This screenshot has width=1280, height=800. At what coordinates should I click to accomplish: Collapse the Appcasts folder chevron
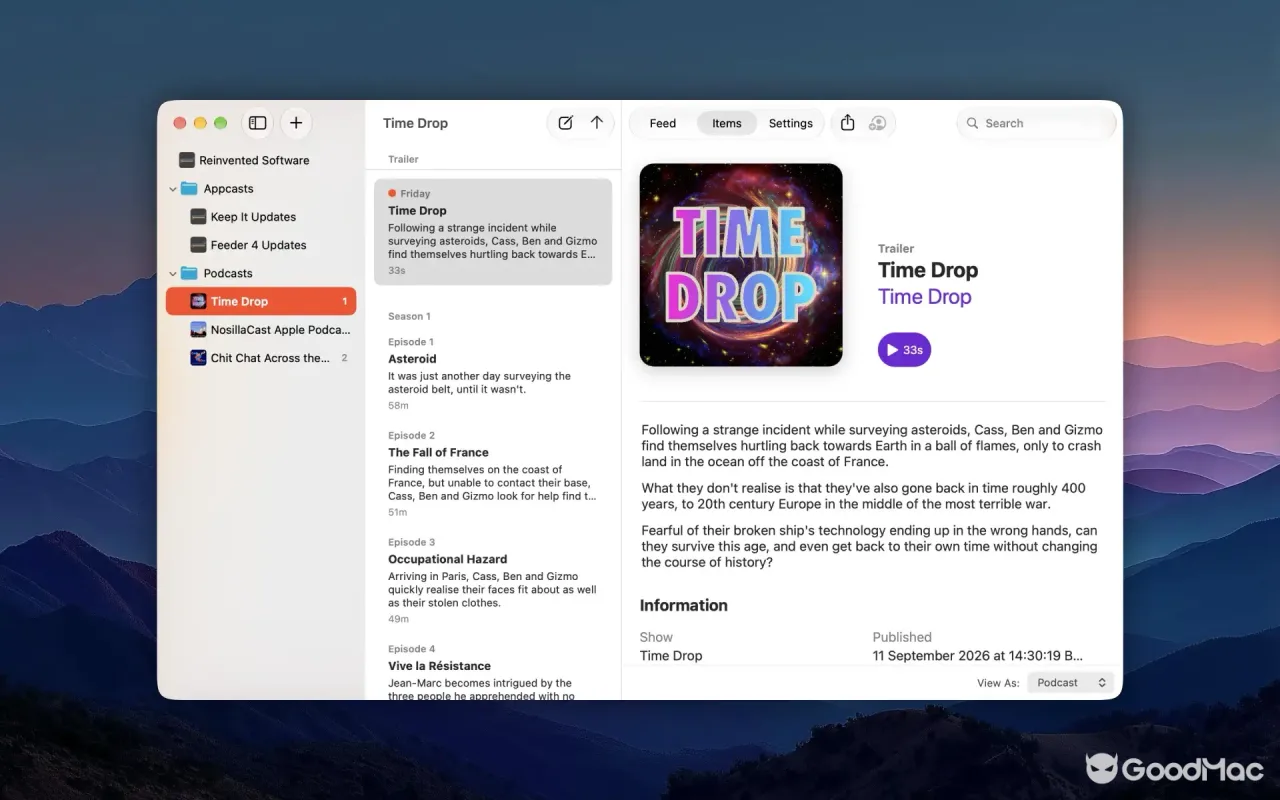(173, 189)
